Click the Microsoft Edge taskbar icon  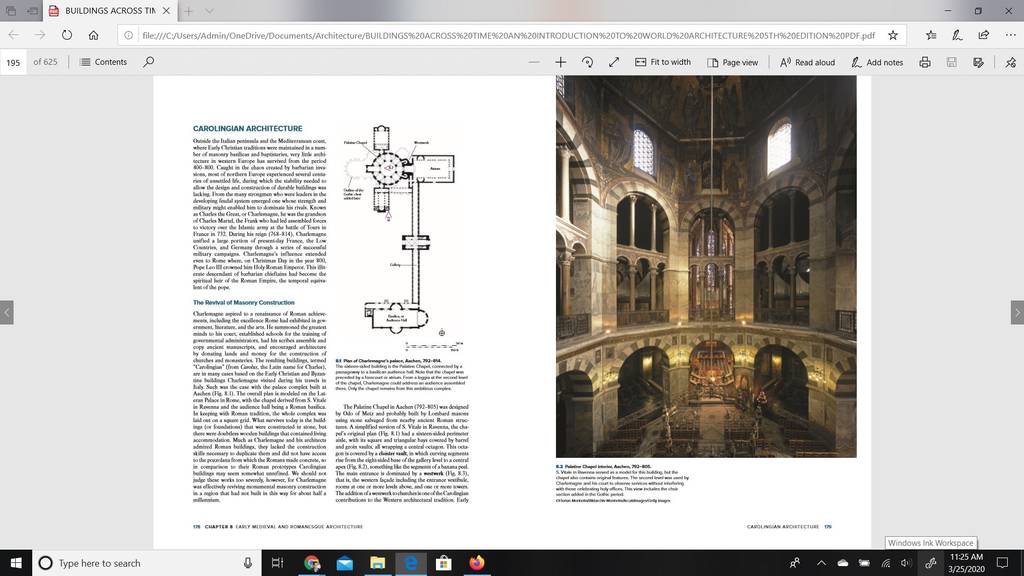(411, 563)
